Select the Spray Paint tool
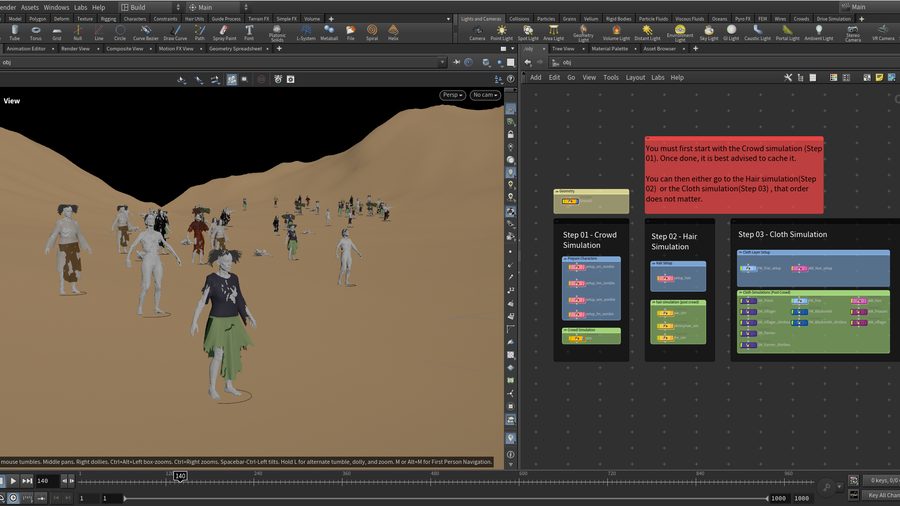This screenshot has height=506, width=900. pos(224,32)
